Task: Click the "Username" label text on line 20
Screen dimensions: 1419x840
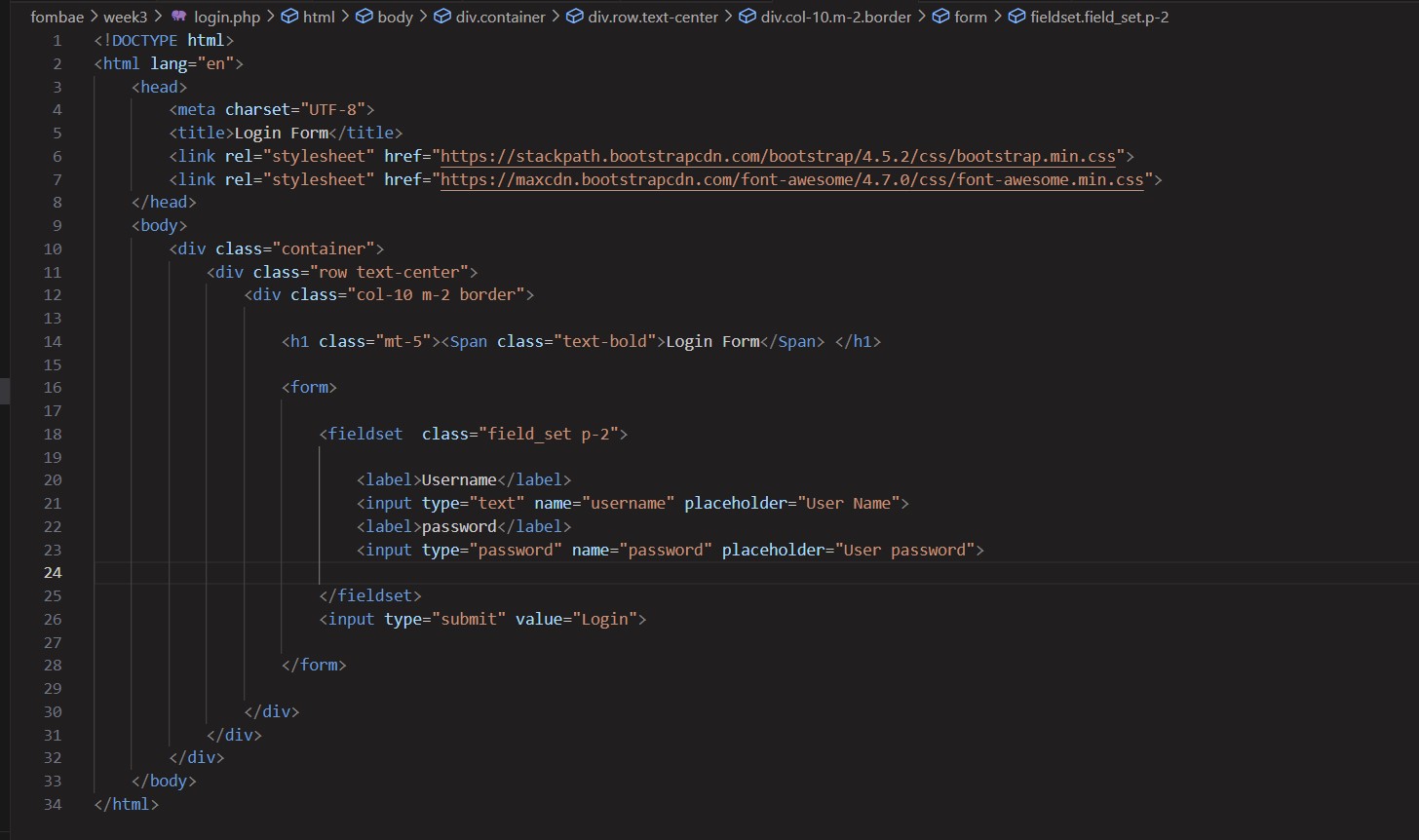Action: [x=459, y=479]
